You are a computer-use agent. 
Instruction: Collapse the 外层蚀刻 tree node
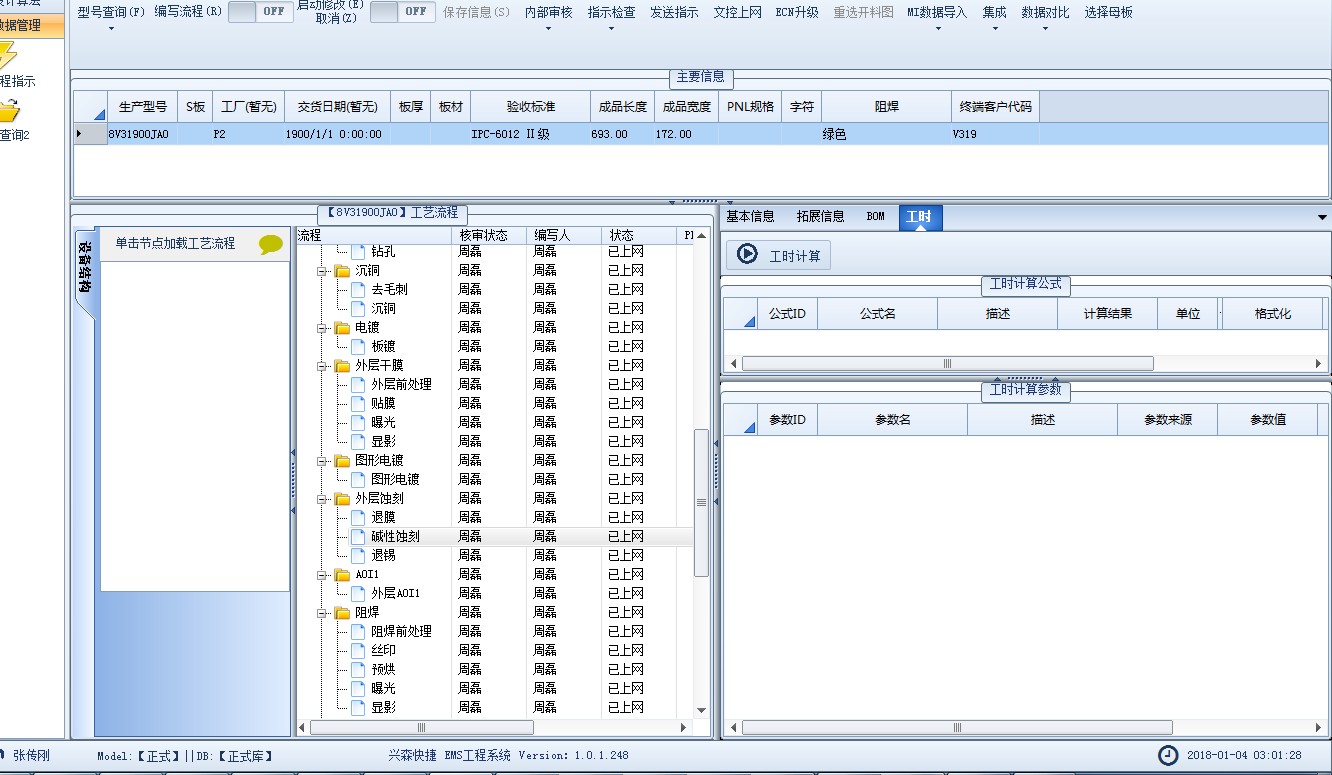click(x=324, y=499)
